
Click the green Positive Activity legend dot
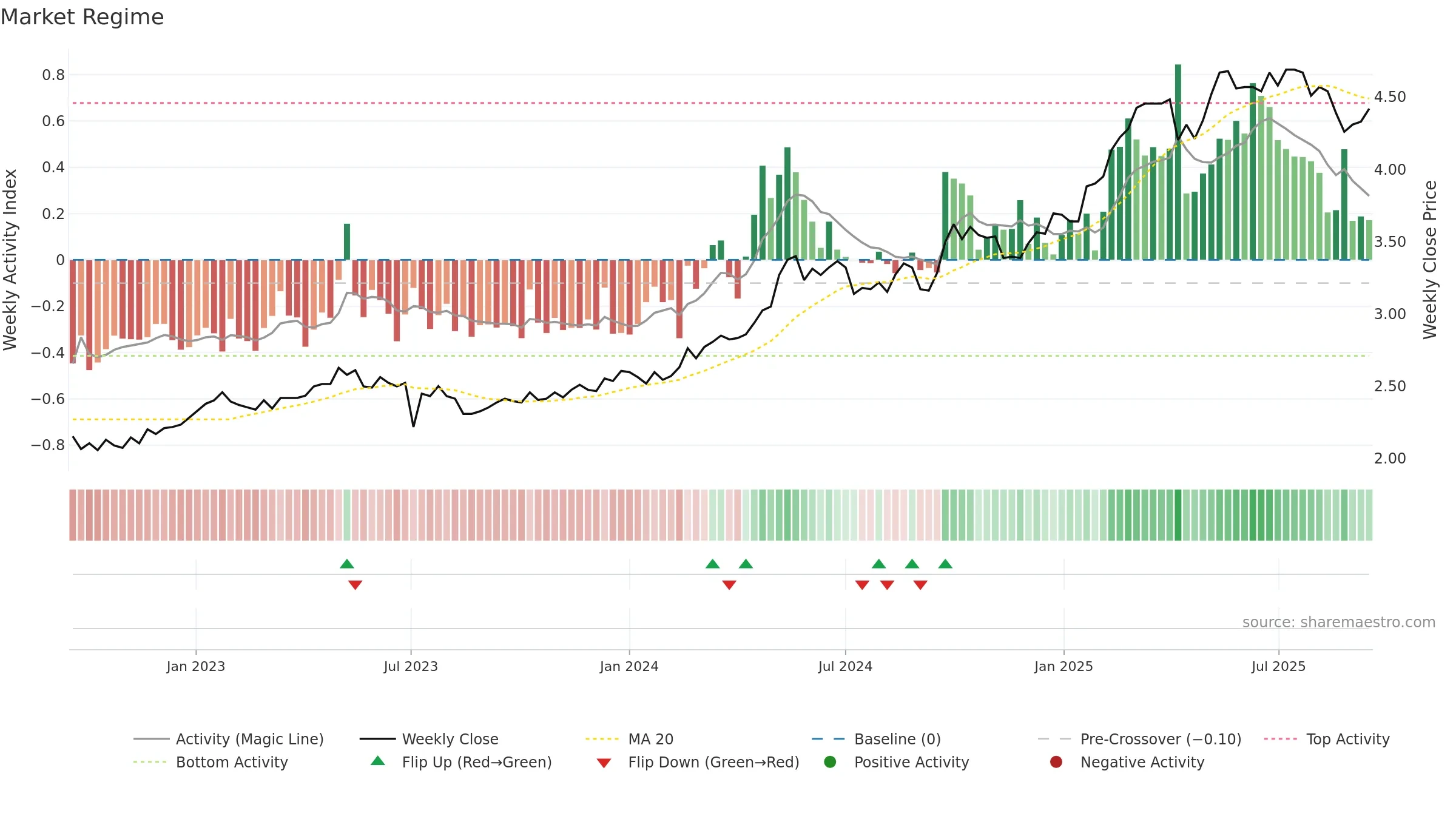[830, 761]
